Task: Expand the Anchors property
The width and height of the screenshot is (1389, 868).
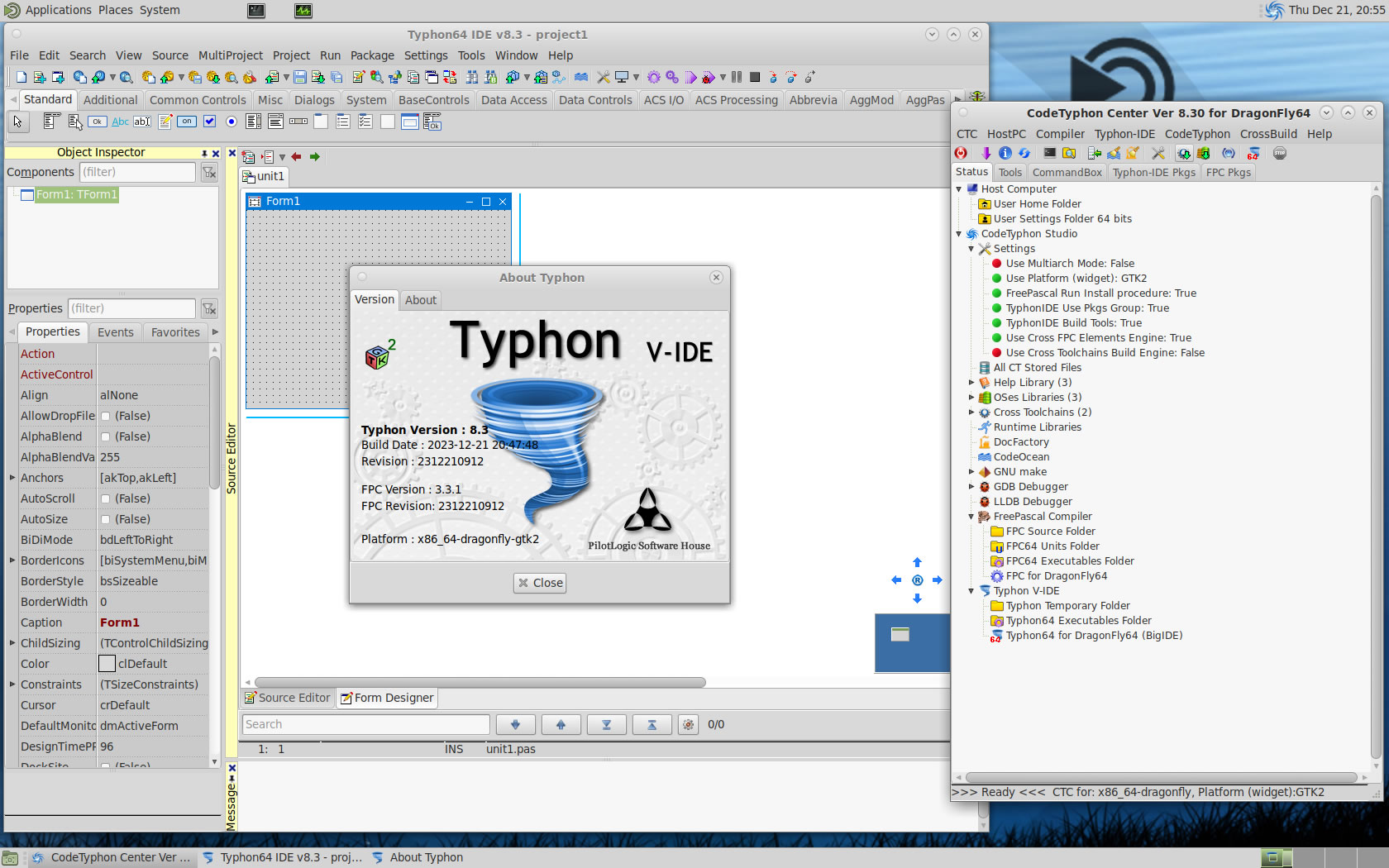Action: click(x=12, y=478)
